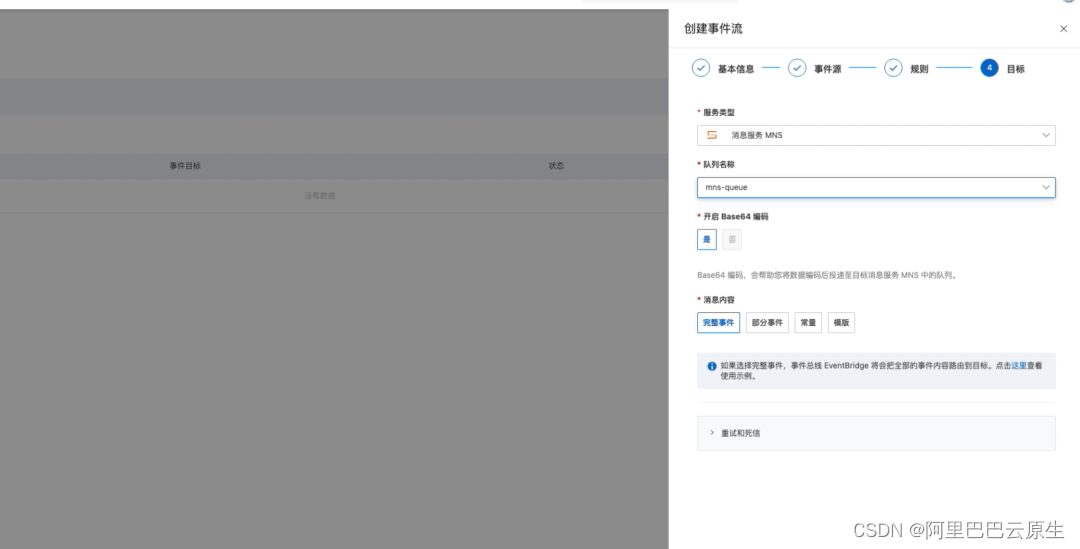This screenshot has width=1080, height=549.
Task: Select 常量 message content
Action: coord(808,322)
